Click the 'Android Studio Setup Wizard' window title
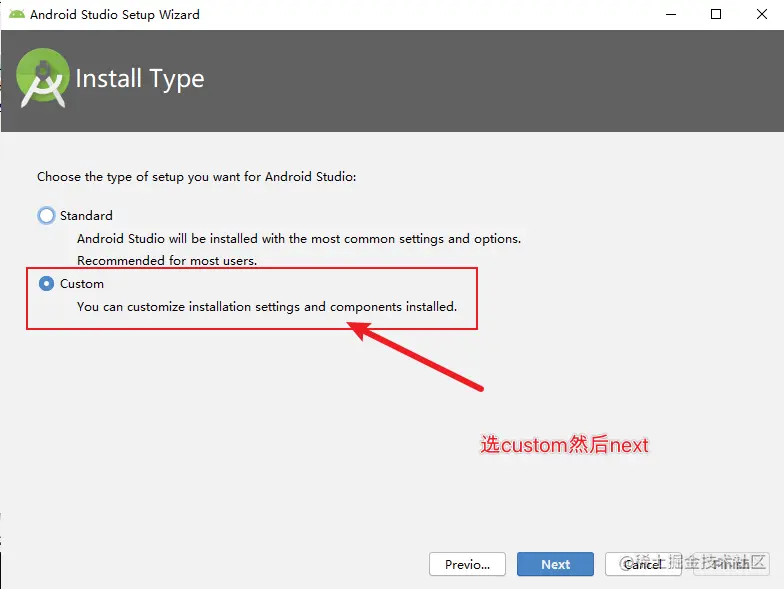 tap(114, 14)
